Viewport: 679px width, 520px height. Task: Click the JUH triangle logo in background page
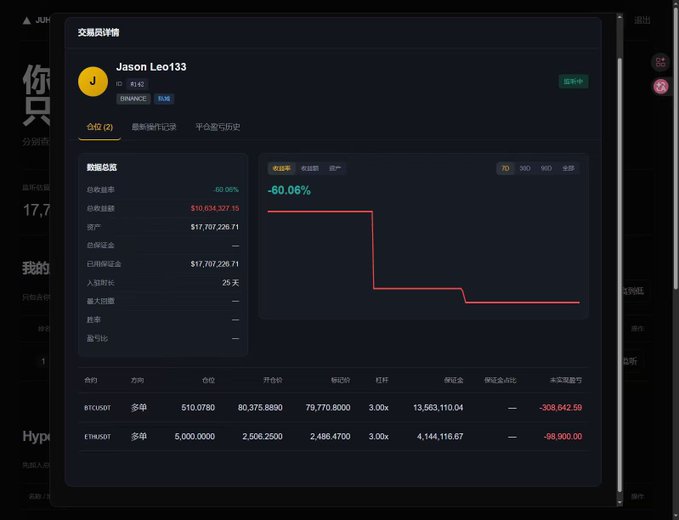pos(27,20)
